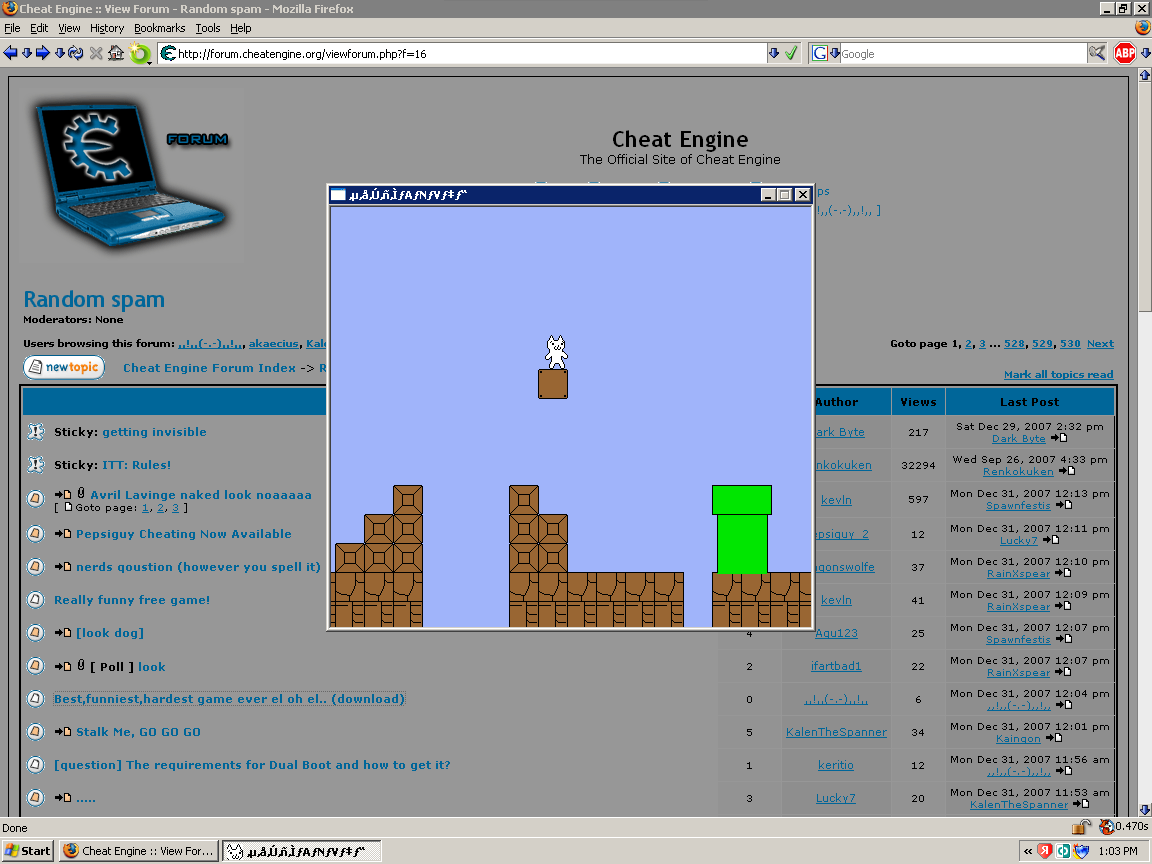1152x864 pixels.
Task: Click the browser scrollbar up arrow
Action: tap(1145, 74)
